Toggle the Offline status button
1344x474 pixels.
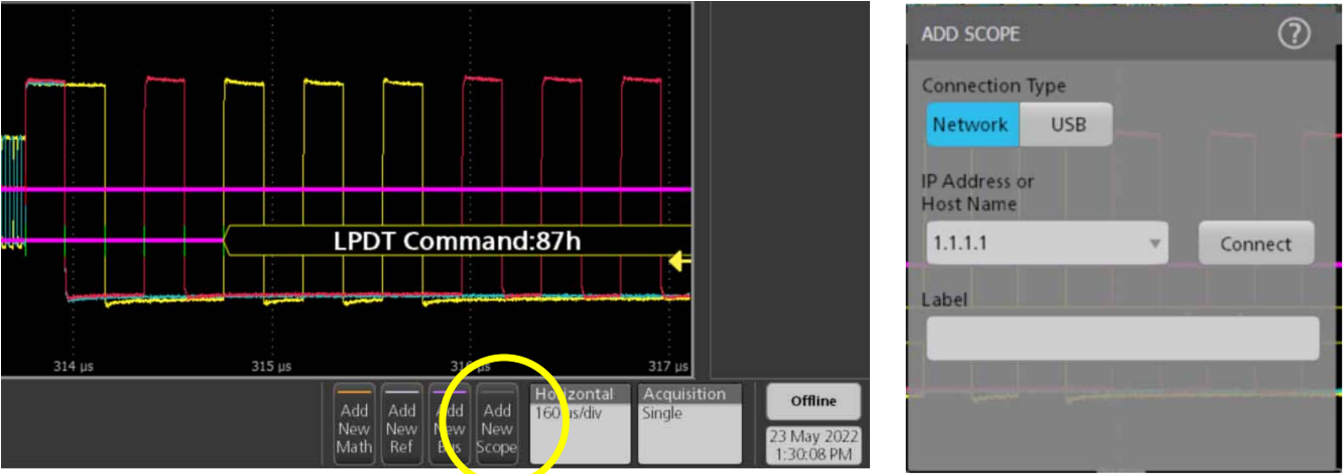pyautogui.click(x=813, y=401)
